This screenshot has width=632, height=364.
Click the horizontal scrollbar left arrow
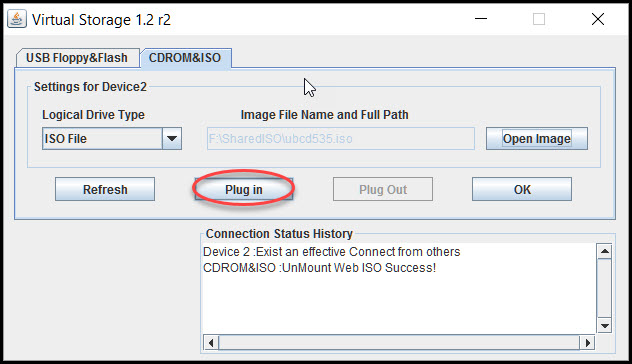pyautogui.click(x=211, y=343)
